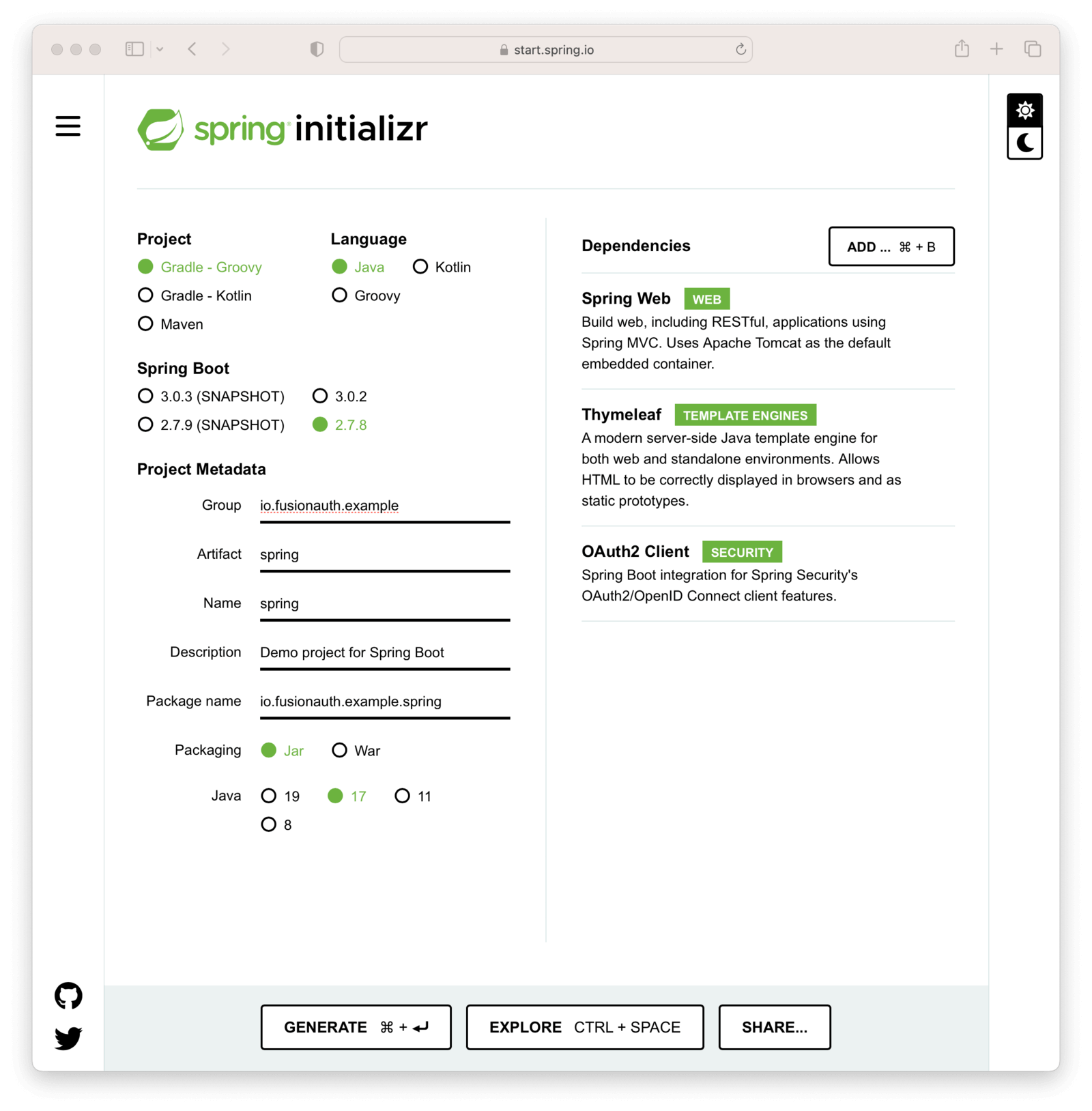This screenshot has width=1092, height=1111.
Task: Choose Java version 19
Action: [x=281, y=796]
